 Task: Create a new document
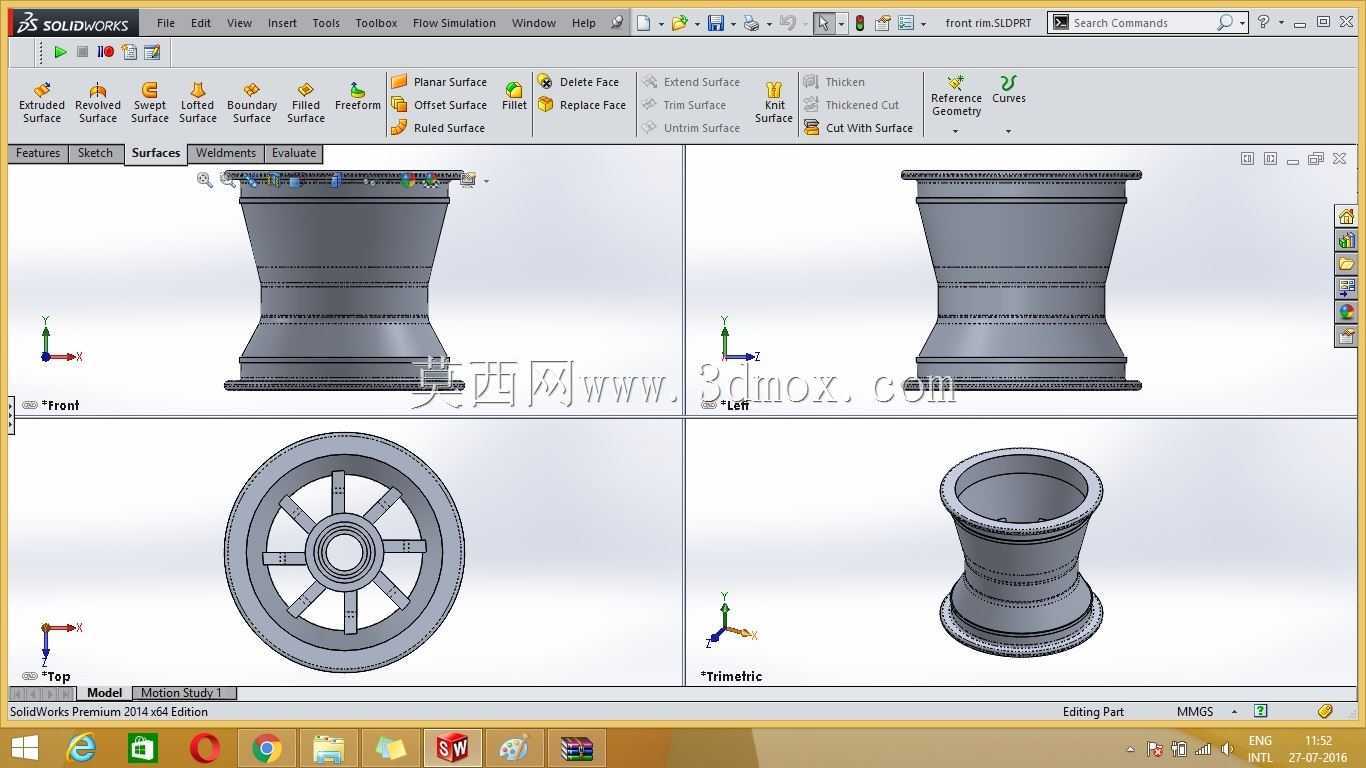(644, 23)
